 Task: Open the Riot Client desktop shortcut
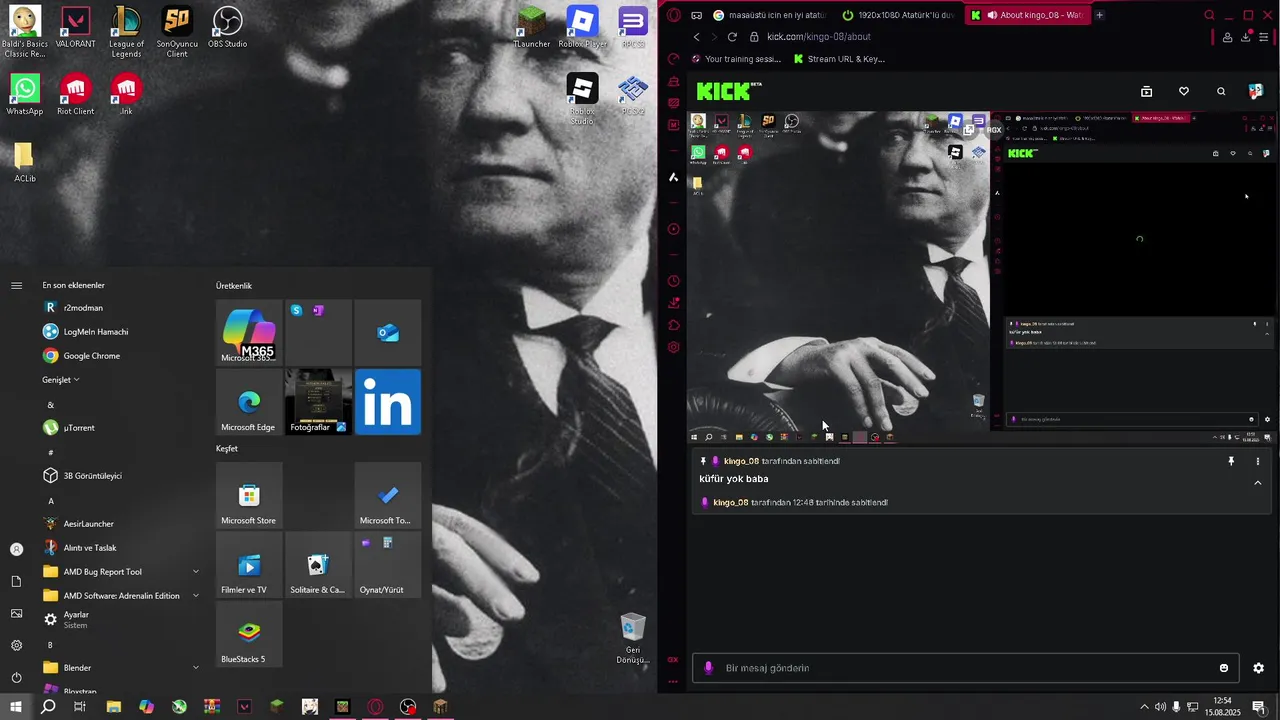coord(76,95)
